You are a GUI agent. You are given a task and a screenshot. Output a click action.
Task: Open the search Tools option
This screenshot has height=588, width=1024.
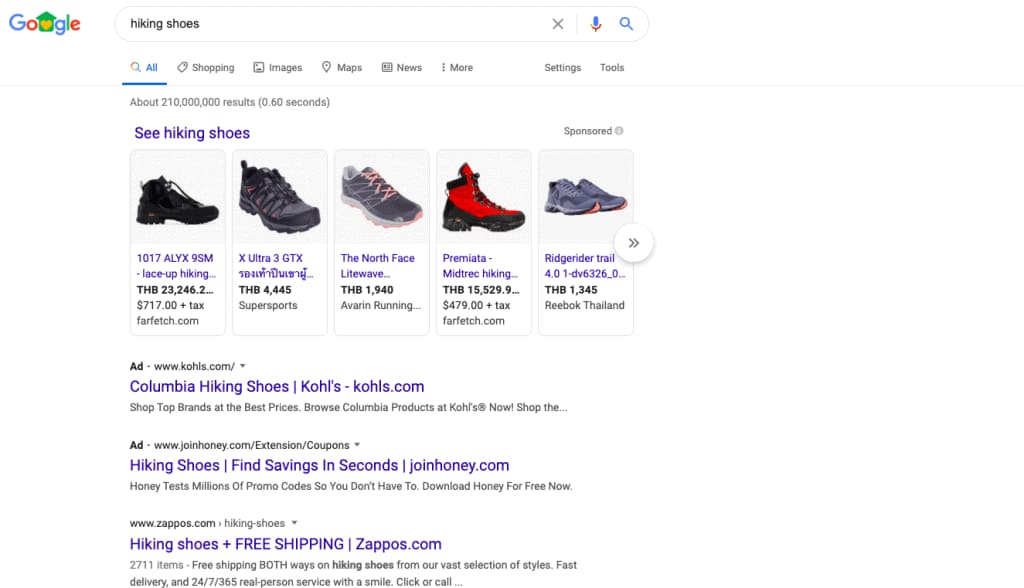[612, 68]
